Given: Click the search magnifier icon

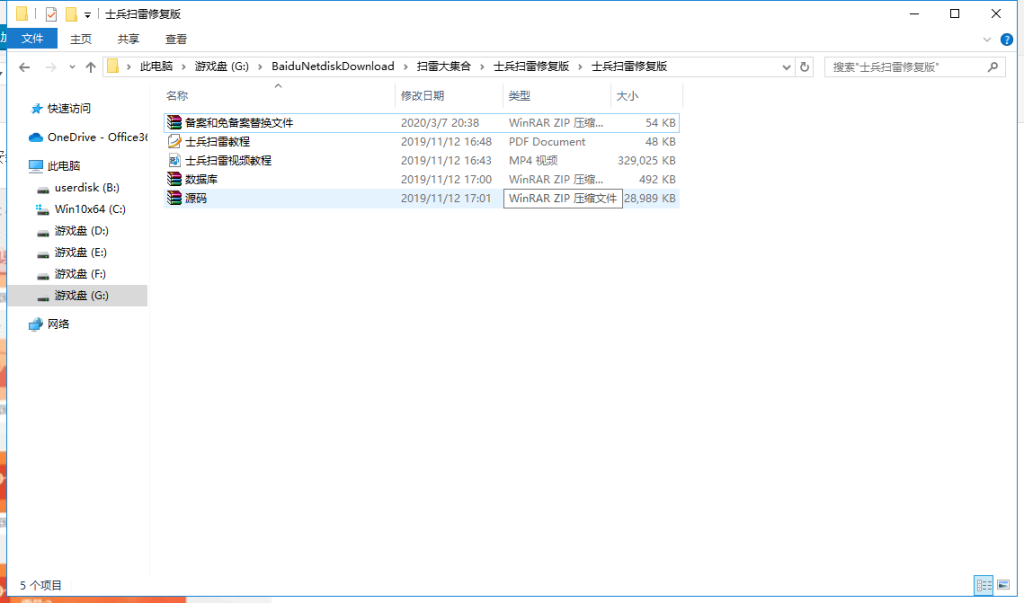Looking at the screenshot, I should point(993,67).
